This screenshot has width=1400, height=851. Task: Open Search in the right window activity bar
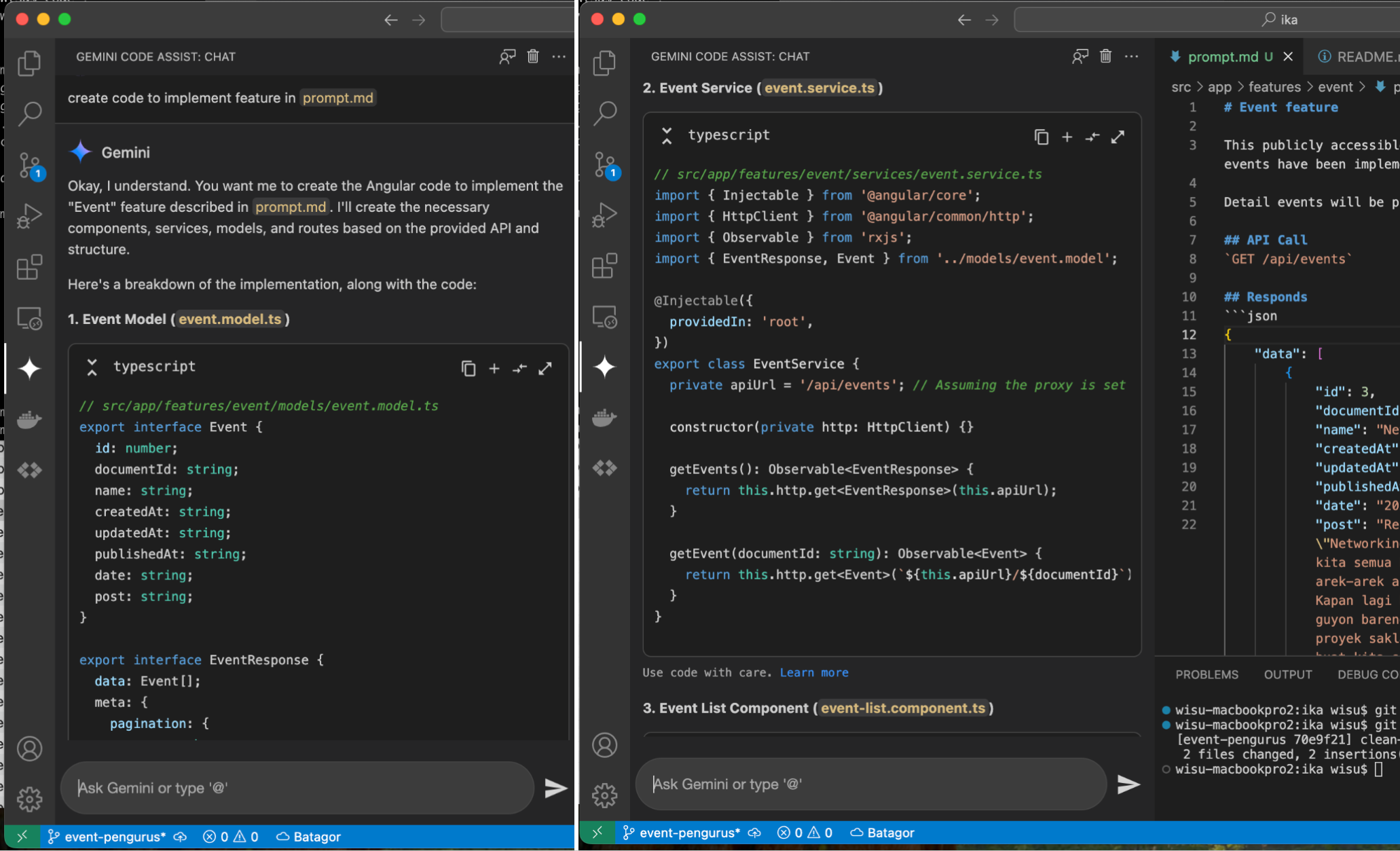[604, 113]
